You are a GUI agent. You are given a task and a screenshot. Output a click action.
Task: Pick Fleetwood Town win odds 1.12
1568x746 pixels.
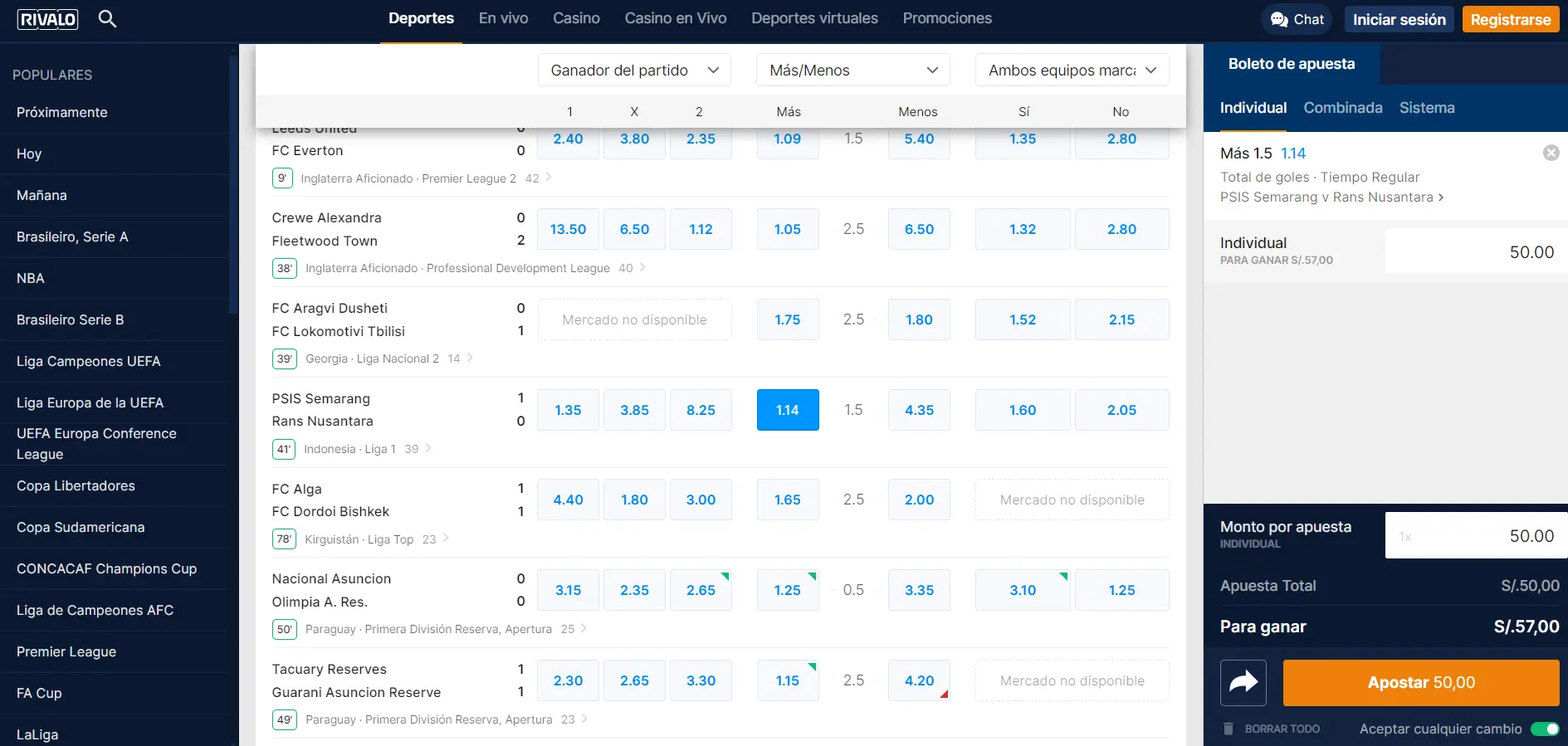pos(701,229)
